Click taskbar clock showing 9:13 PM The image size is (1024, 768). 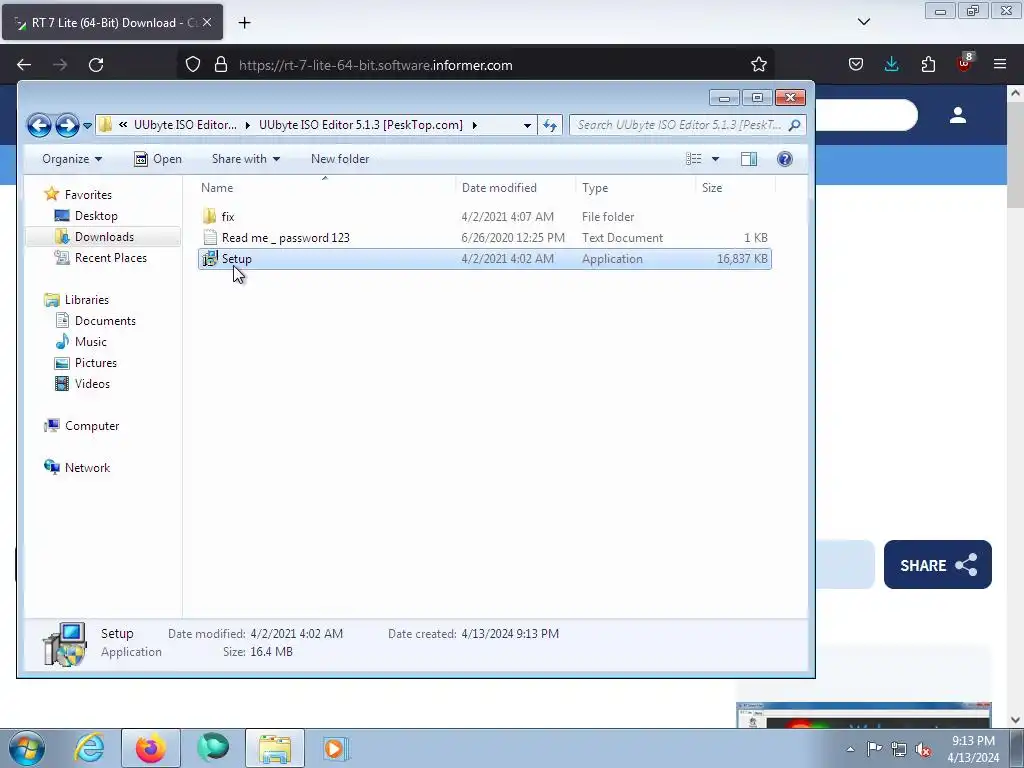[x=973, y=749]
